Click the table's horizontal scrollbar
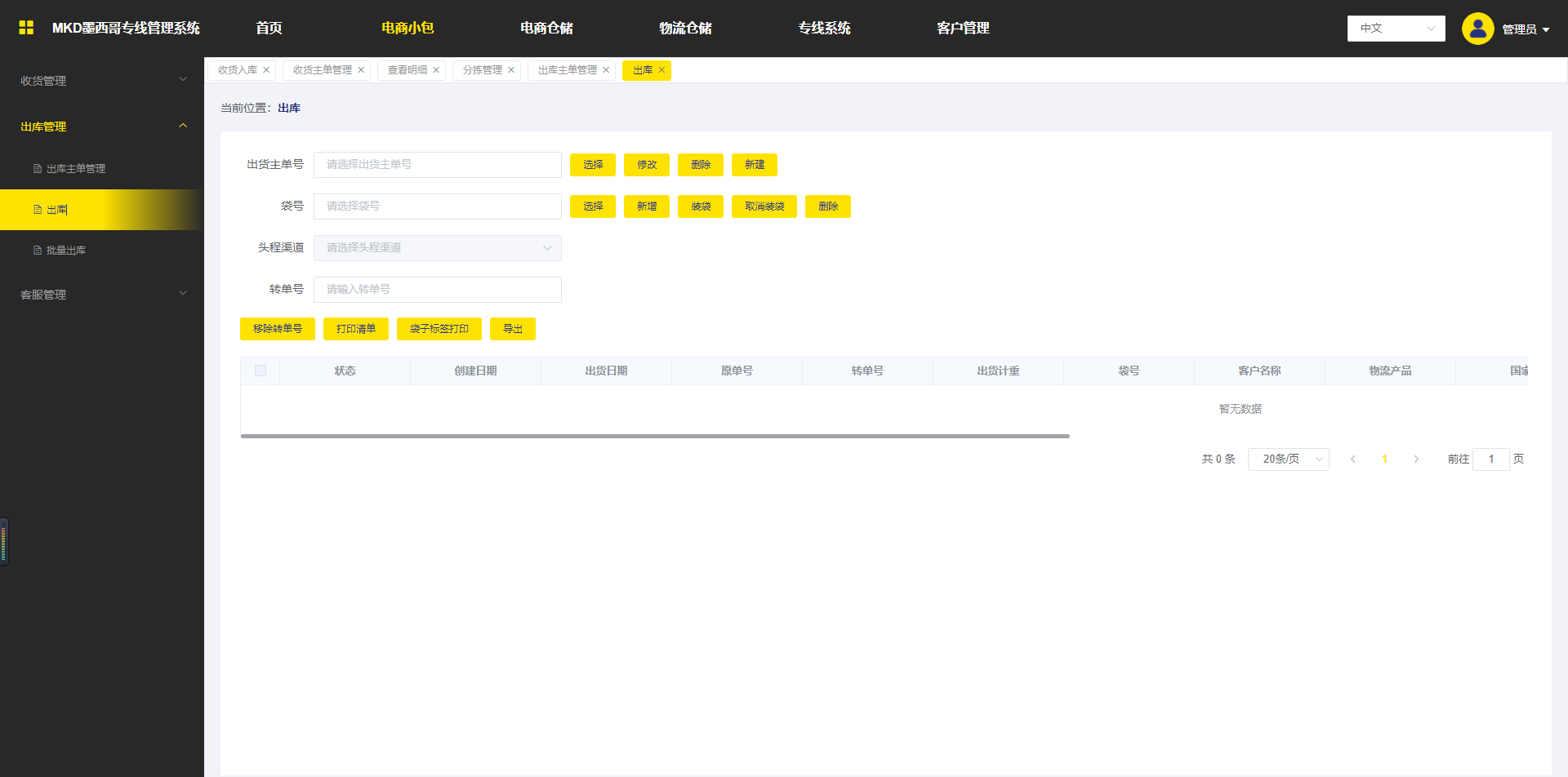1568x777 pixels. [655, 436]
